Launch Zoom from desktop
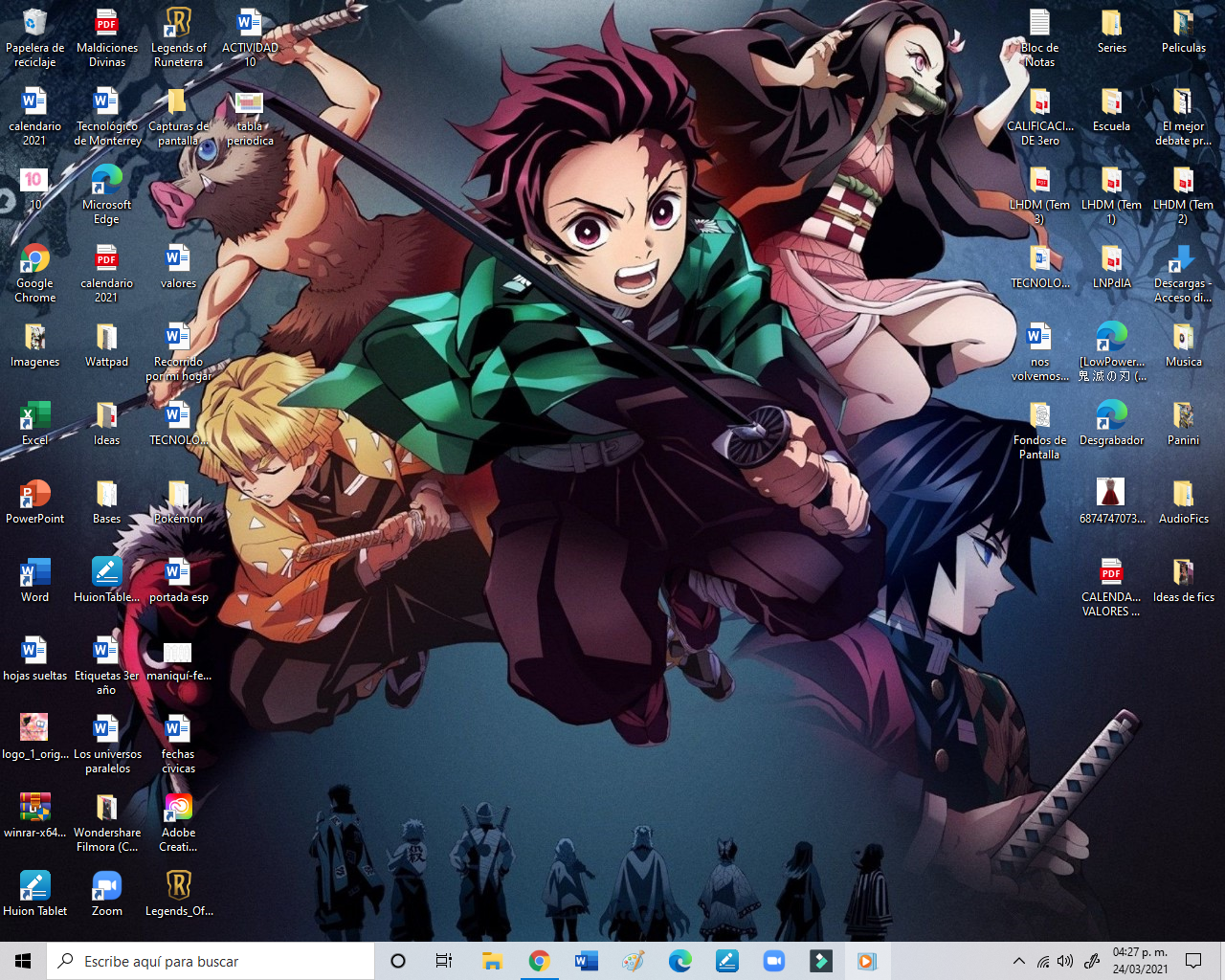Screen dimensions: 1225x980 point(106,894)
